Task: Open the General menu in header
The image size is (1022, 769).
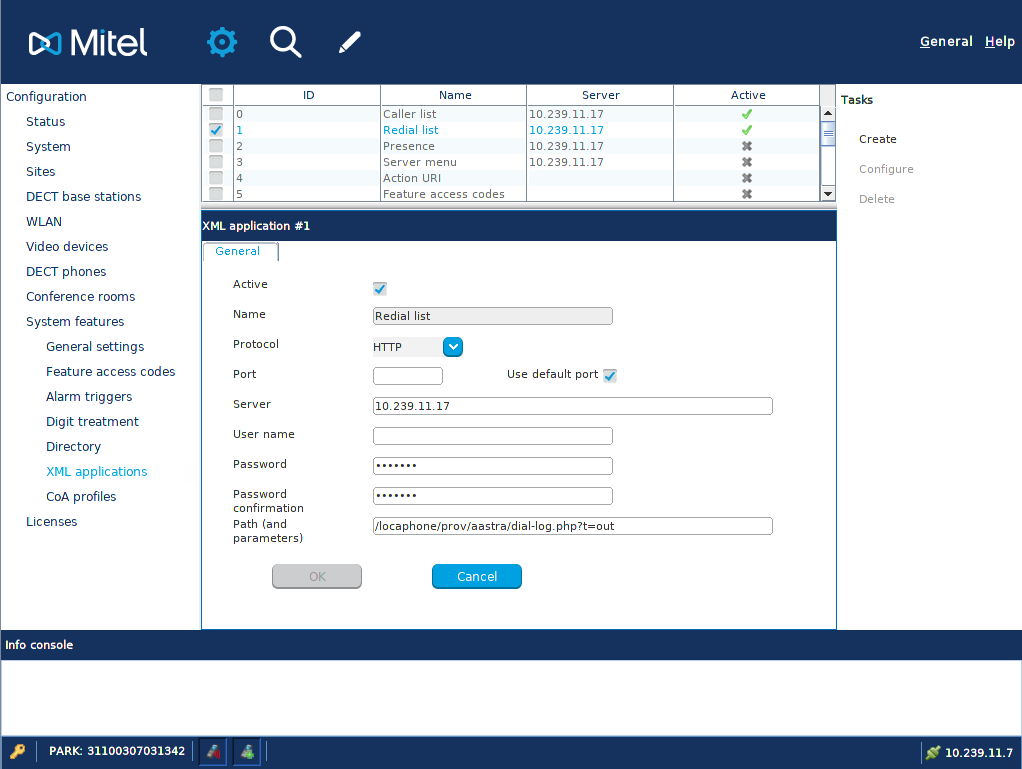Action: 945,42
